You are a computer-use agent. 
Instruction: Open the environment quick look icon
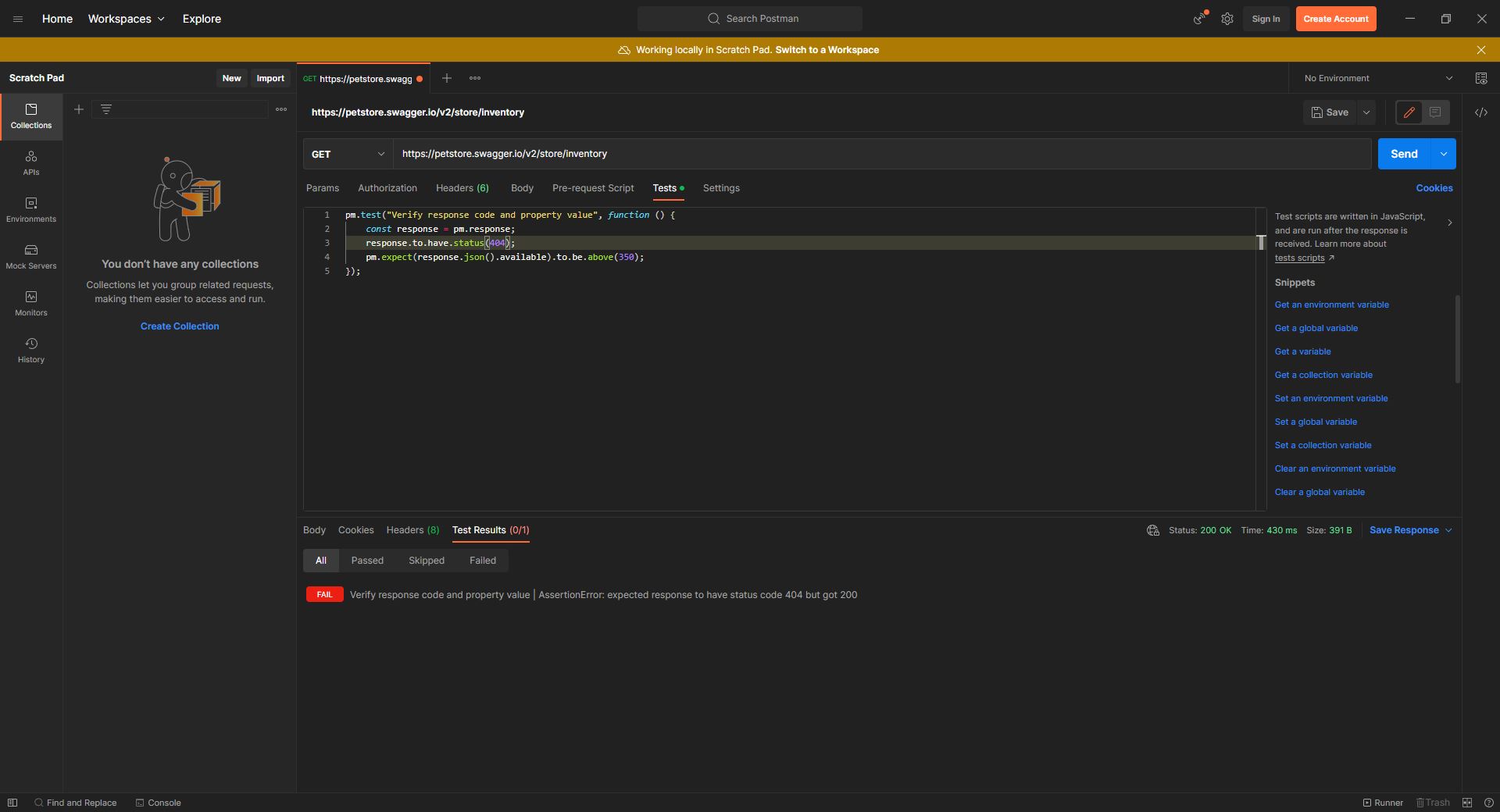click(x=1481, y=78)
